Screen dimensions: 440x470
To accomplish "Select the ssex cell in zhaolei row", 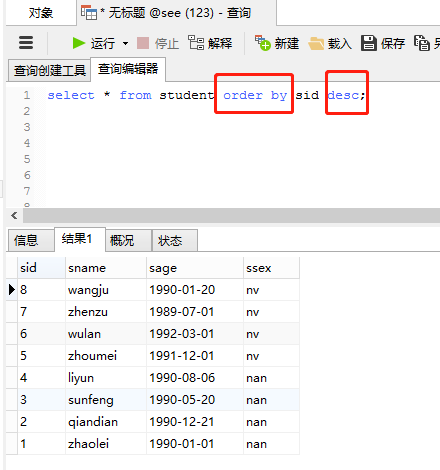I will point(271,444).
